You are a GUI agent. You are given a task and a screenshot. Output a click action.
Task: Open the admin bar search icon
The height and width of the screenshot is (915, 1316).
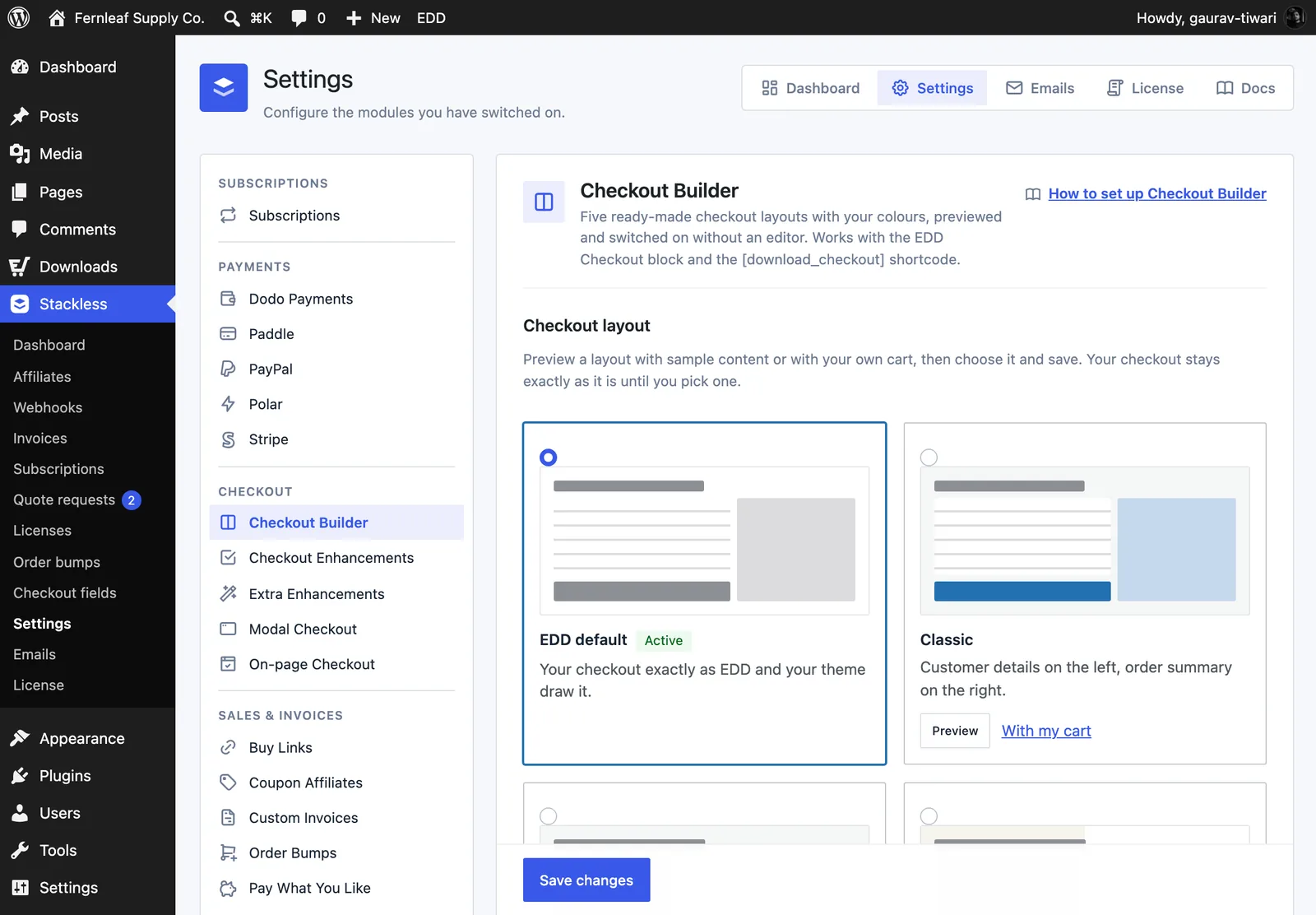(x=232, y=18)
